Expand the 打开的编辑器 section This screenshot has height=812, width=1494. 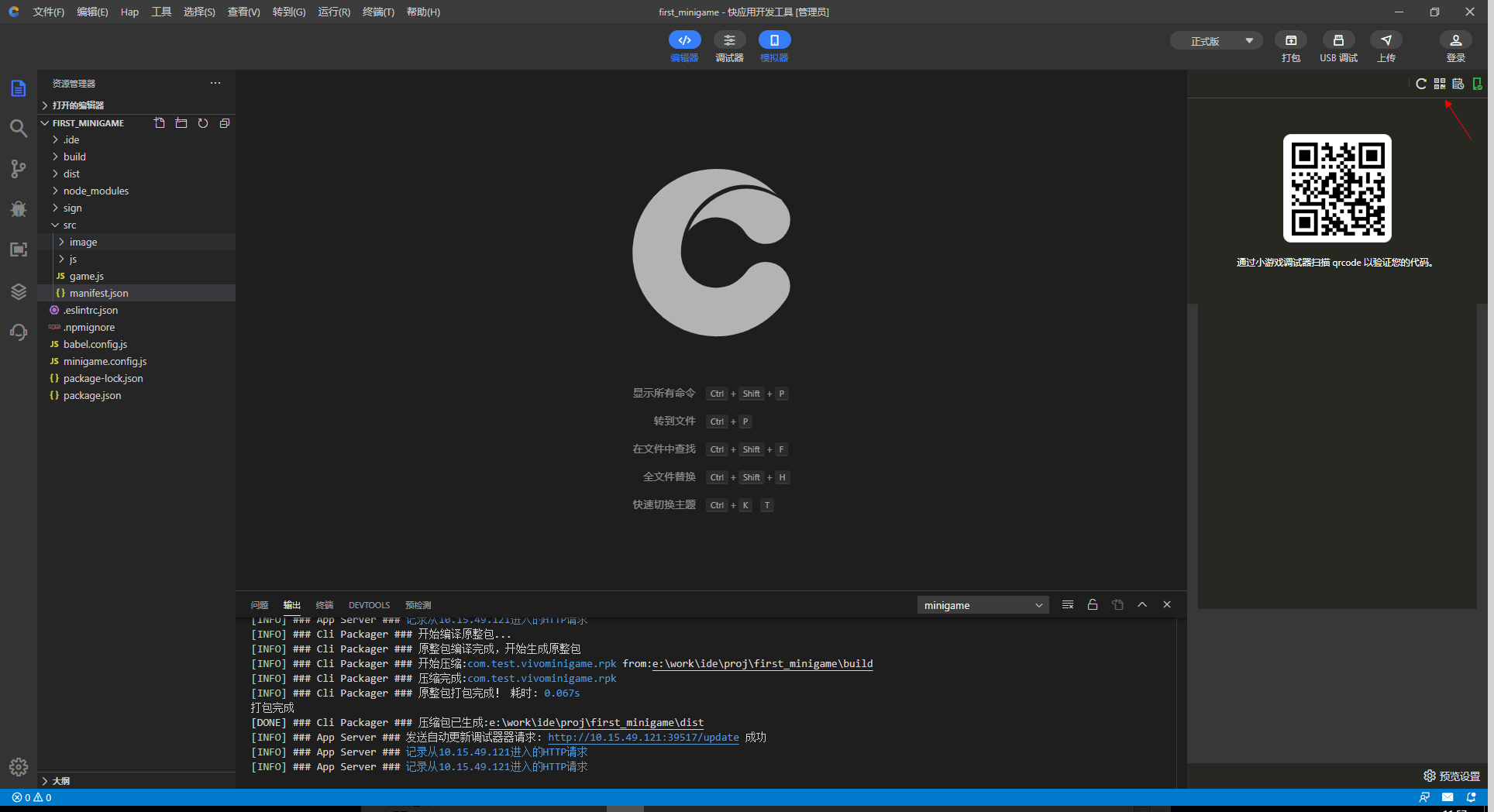point(136,105)
